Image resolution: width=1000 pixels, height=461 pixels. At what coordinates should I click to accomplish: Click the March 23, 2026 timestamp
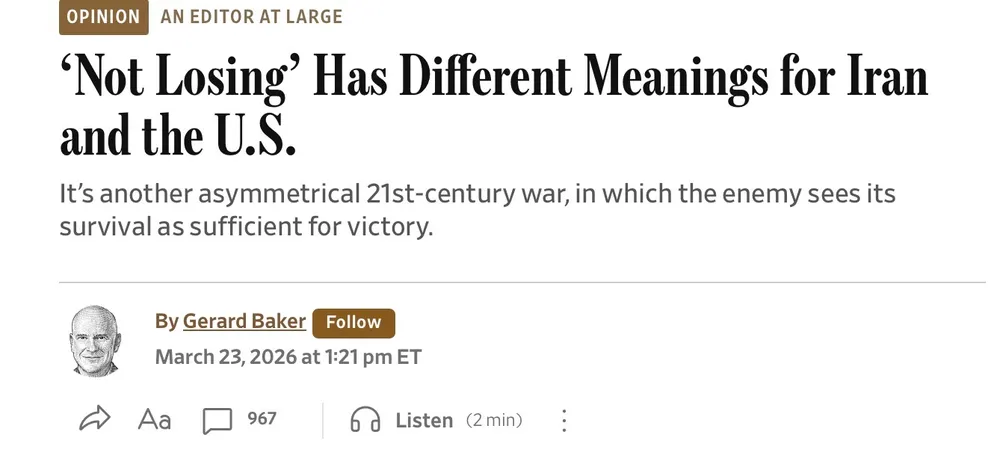coord(288,356)
